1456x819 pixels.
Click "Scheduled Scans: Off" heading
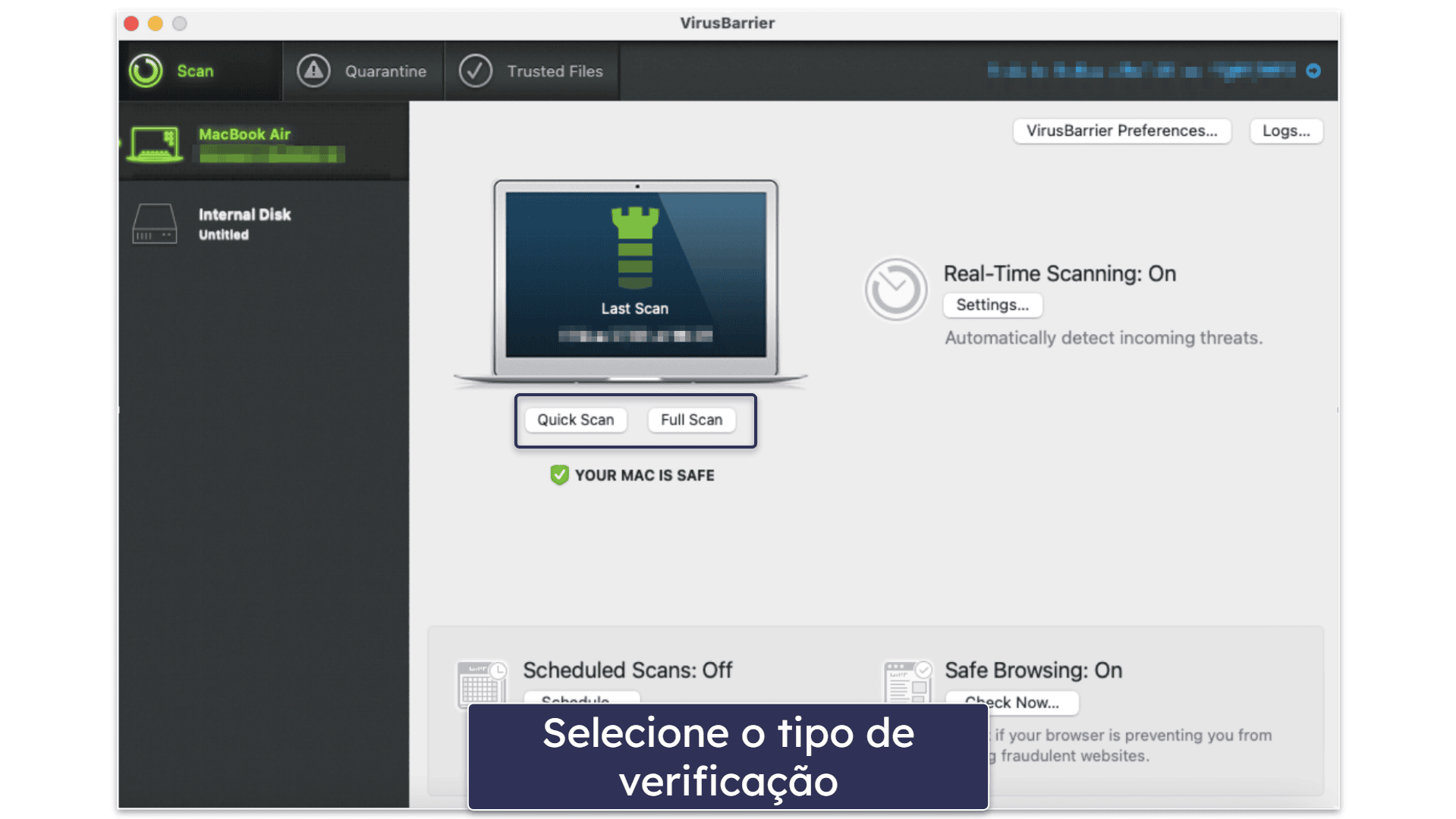[627, 670]
